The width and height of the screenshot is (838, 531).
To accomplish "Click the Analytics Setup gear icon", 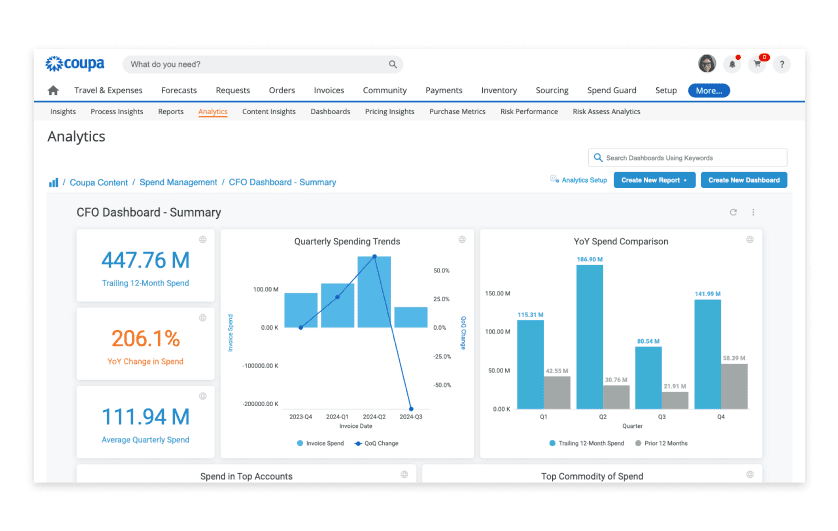I will point(554,179).
